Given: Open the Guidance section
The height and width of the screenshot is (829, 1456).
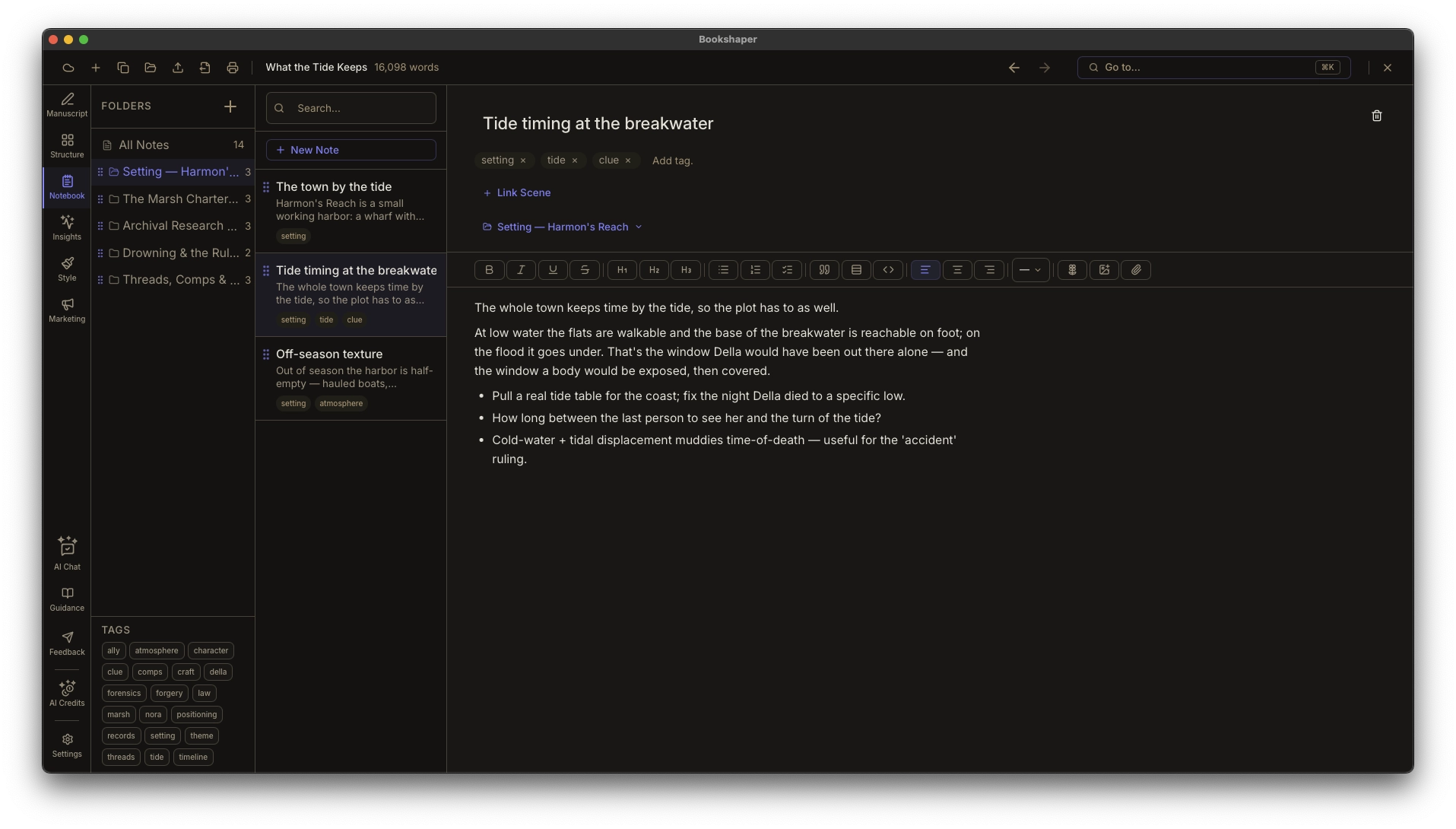Looking at the screenshot, I should (67, 599).
